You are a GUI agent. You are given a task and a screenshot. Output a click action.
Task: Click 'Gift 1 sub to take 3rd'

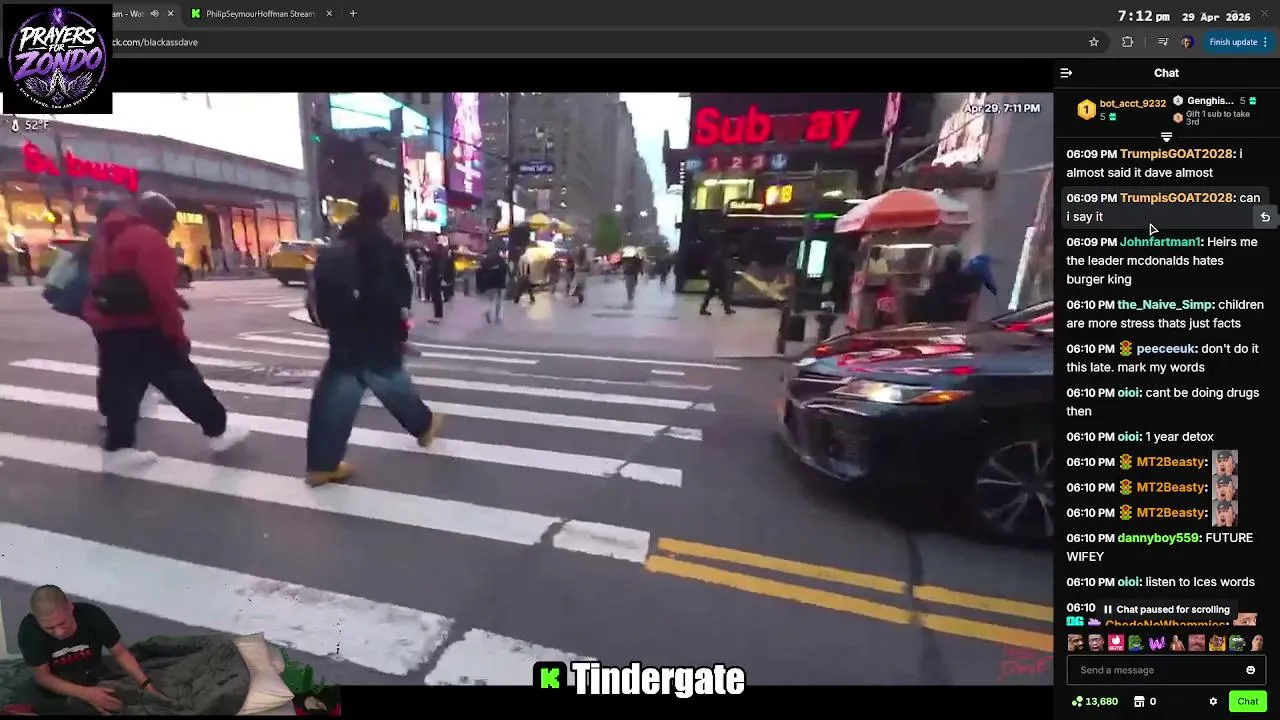pos(1218,118)
